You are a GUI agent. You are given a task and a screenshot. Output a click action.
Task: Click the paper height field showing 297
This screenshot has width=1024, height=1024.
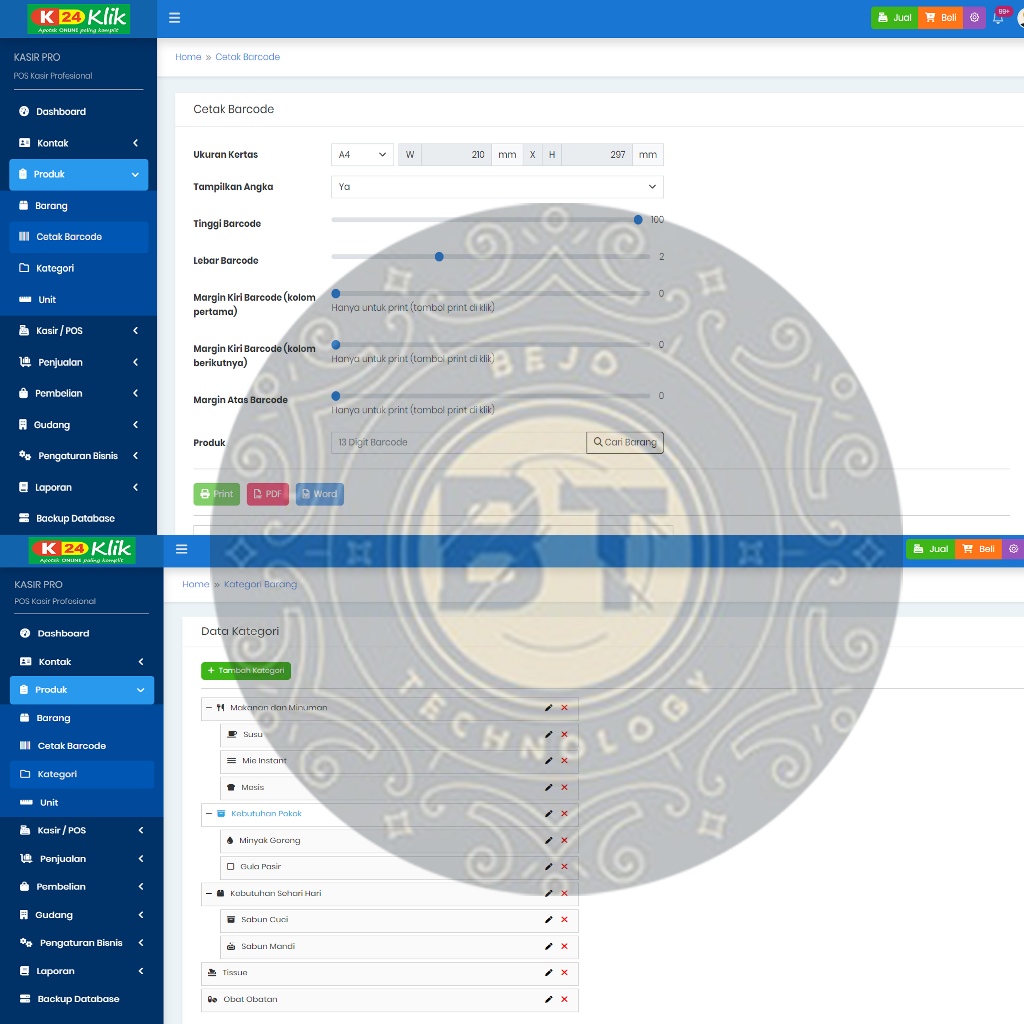point(596,155)
